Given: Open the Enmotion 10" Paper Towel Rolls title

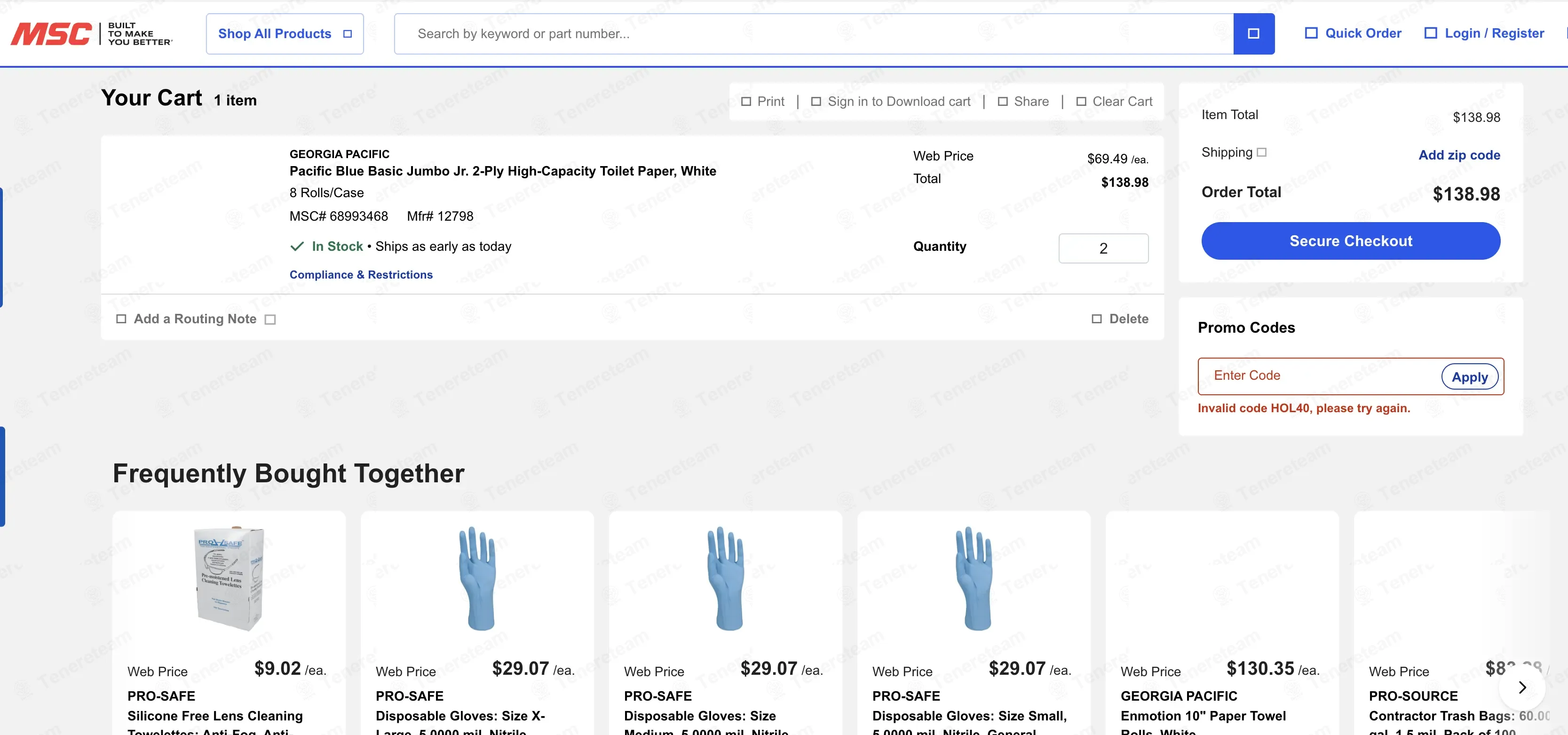Looking at the screenshot, I should coord(1204,723).
